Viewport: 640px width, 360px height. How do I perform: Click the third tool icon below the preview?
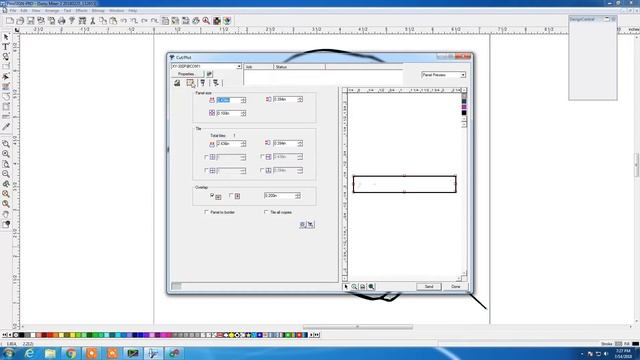coord(362,287)
